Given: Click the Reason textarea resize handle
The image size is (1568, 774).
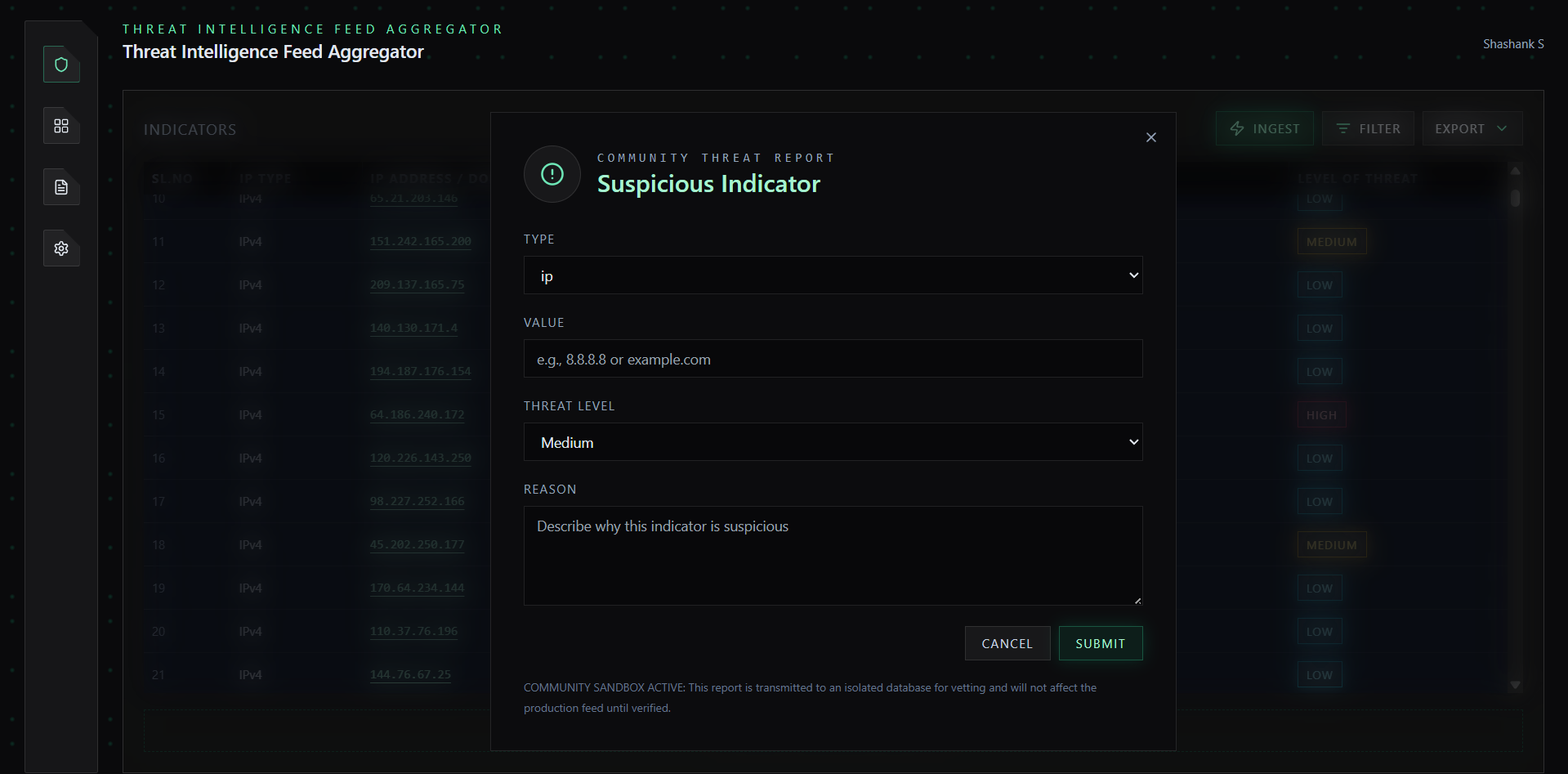Looking at the screenshot, I should 1137,601.
